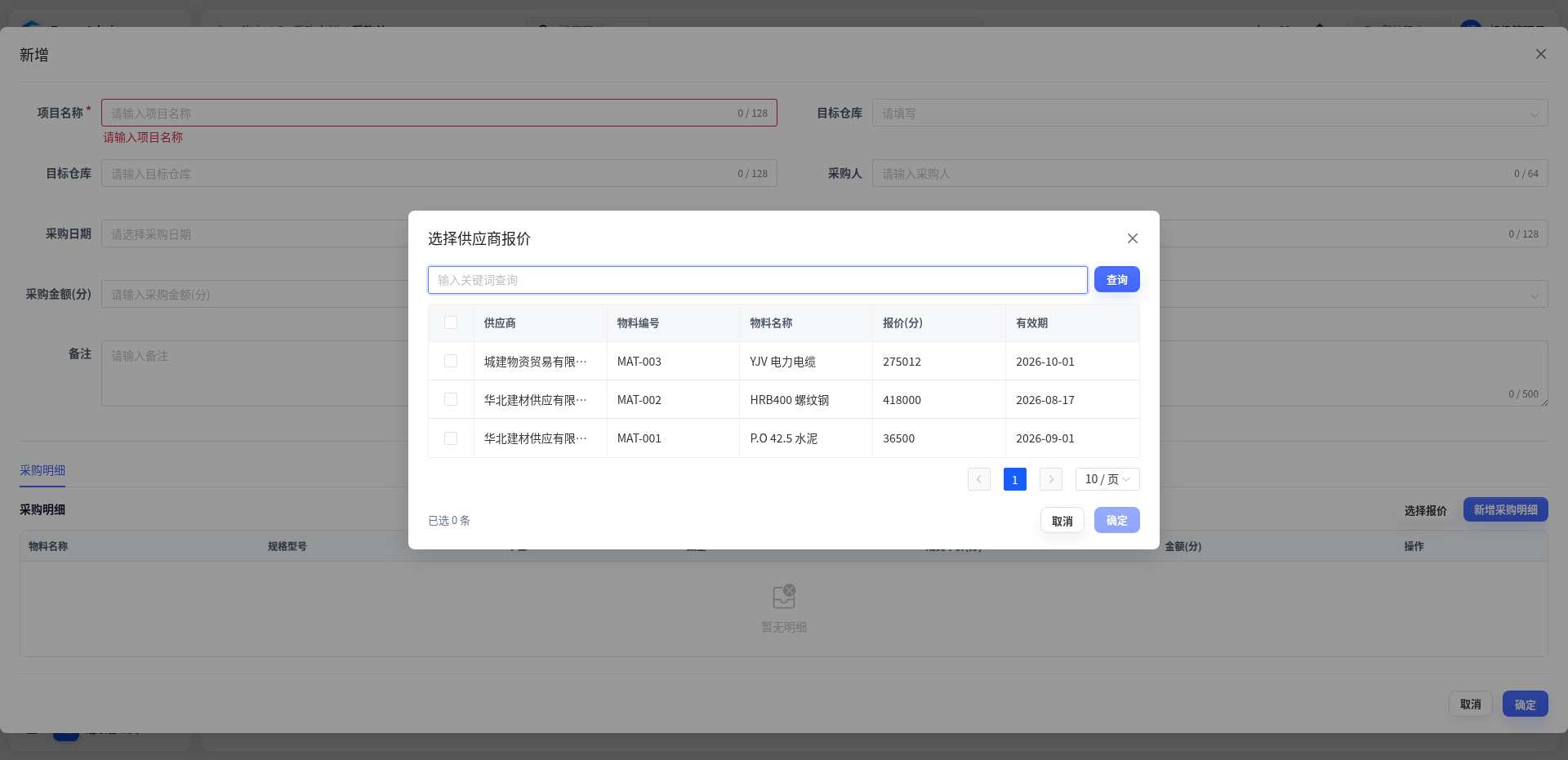Switch to the 采购明细 tab
1568x760 pixels.
coord(42,470)
